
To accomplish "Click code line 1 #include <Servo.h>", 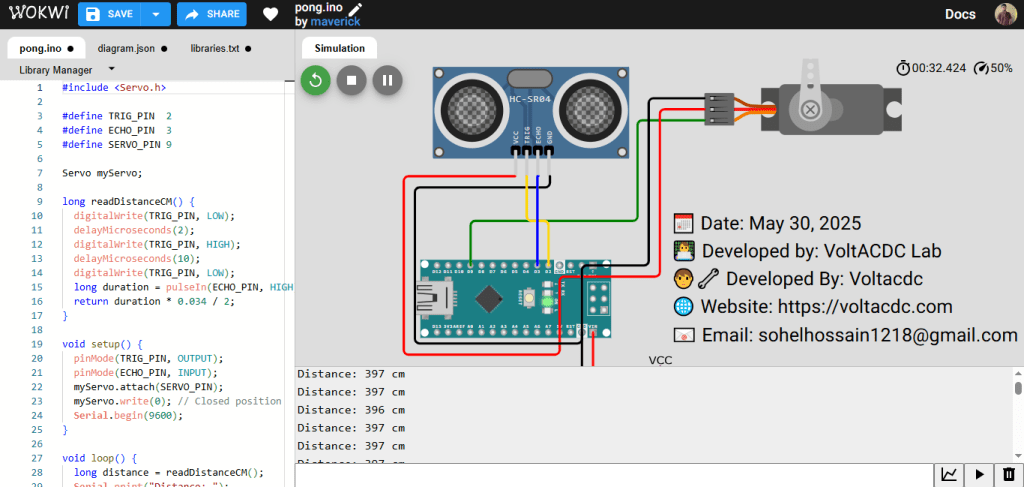I will [x=115, y=87].
